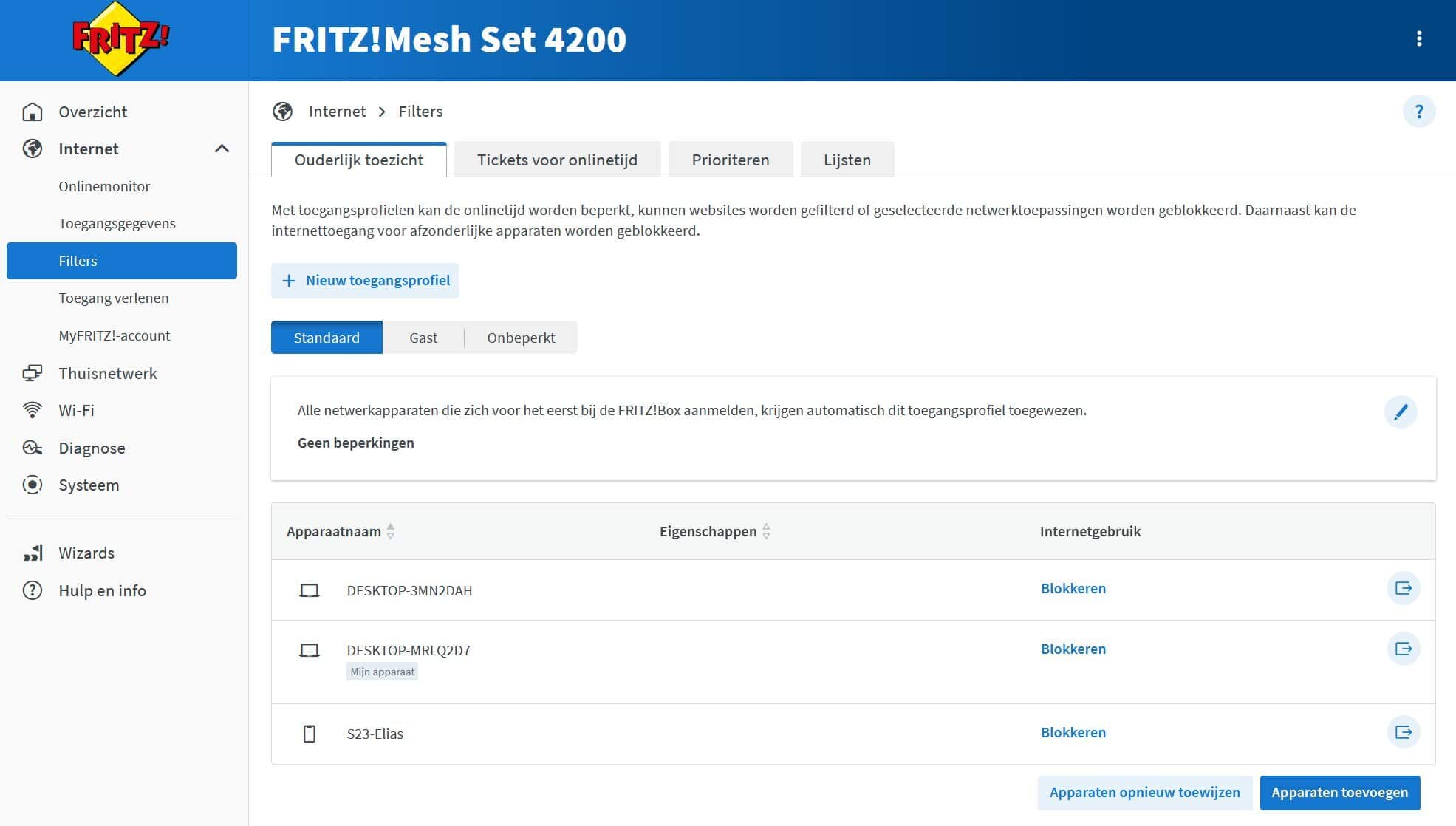Sort by Eigenschappen column arrows

point(766,531)
